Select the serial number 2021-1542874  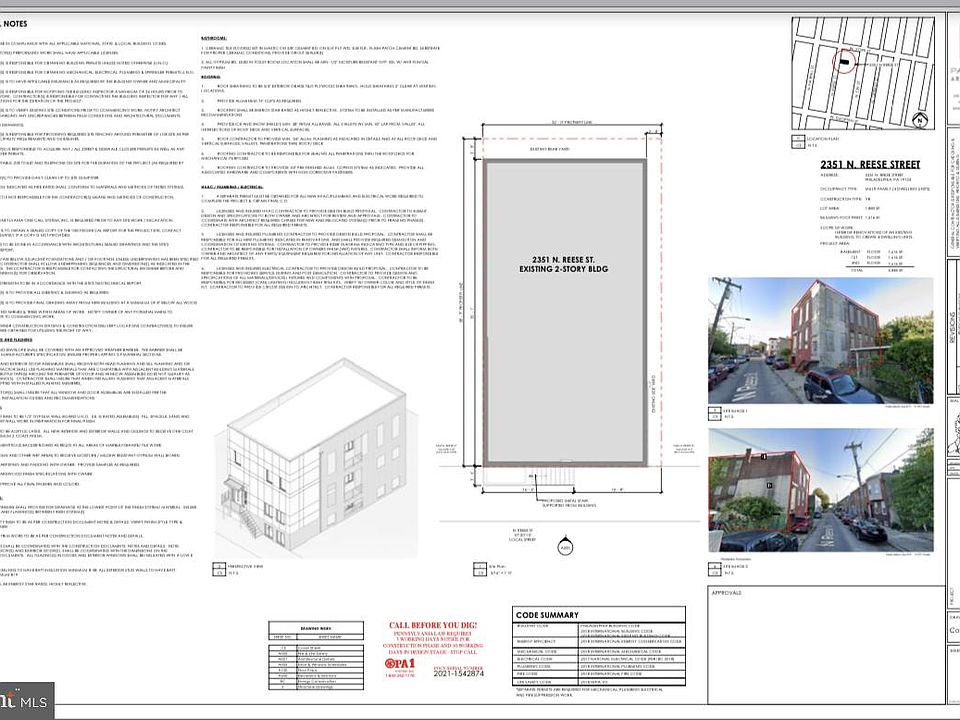[459, 673]
